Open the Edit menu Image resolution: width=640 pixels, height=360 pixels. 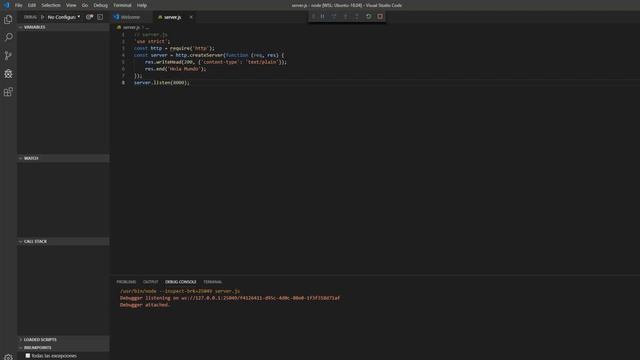click(31, 5)
